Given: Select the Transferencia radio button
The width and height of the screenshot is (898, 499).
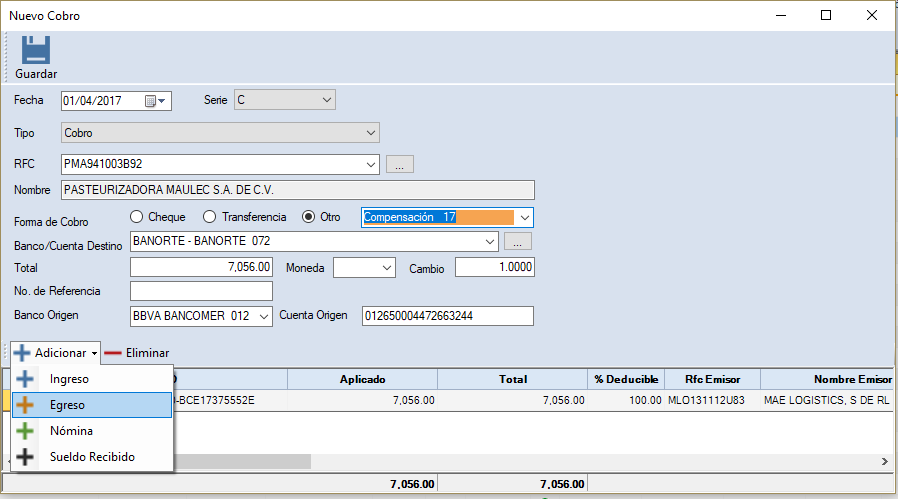Looking at the screenshot, I should [x=209, y=217].
